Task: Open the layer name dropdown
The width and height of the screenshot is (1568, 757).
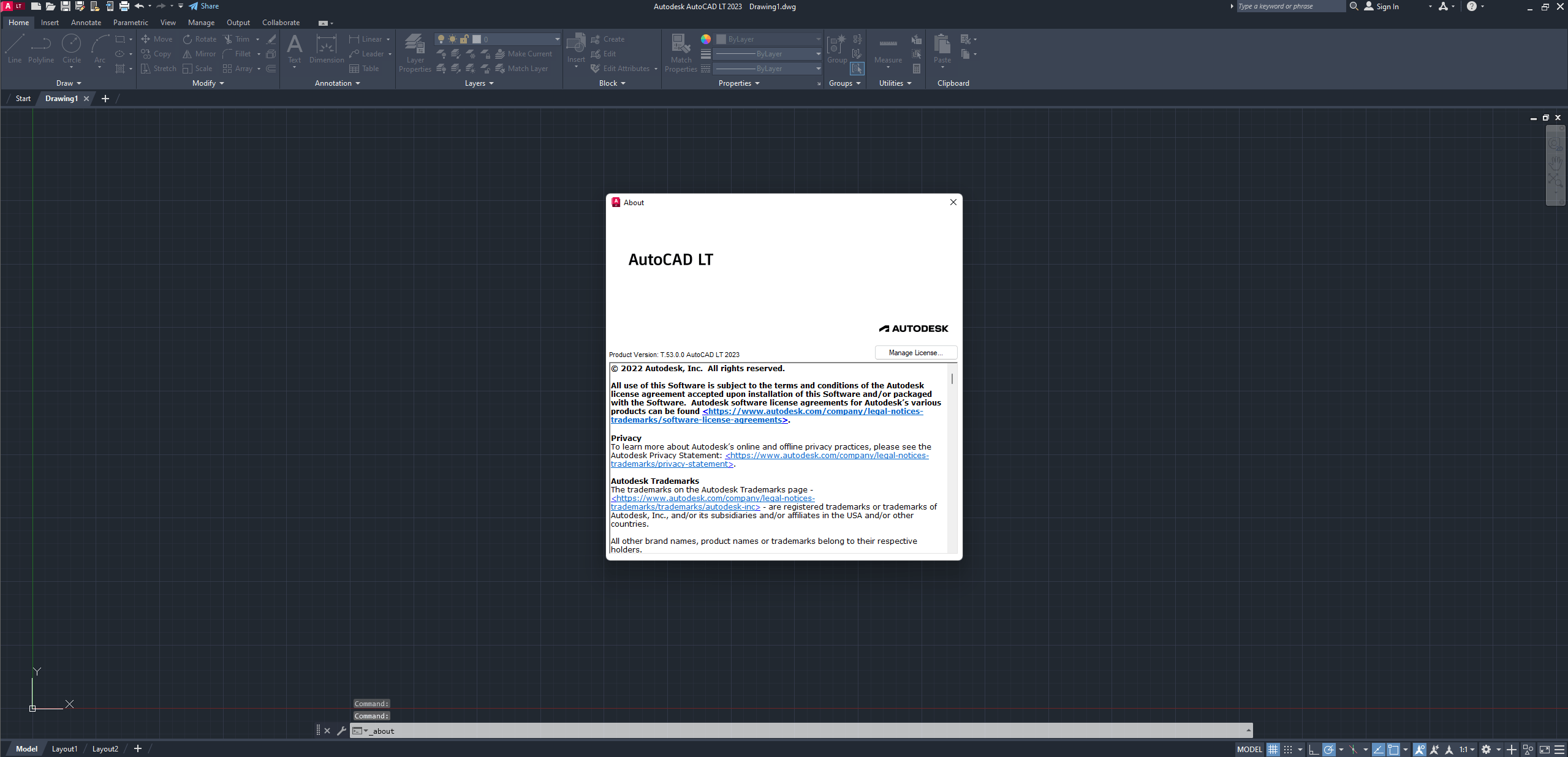Action: click(x=557, y=39)
